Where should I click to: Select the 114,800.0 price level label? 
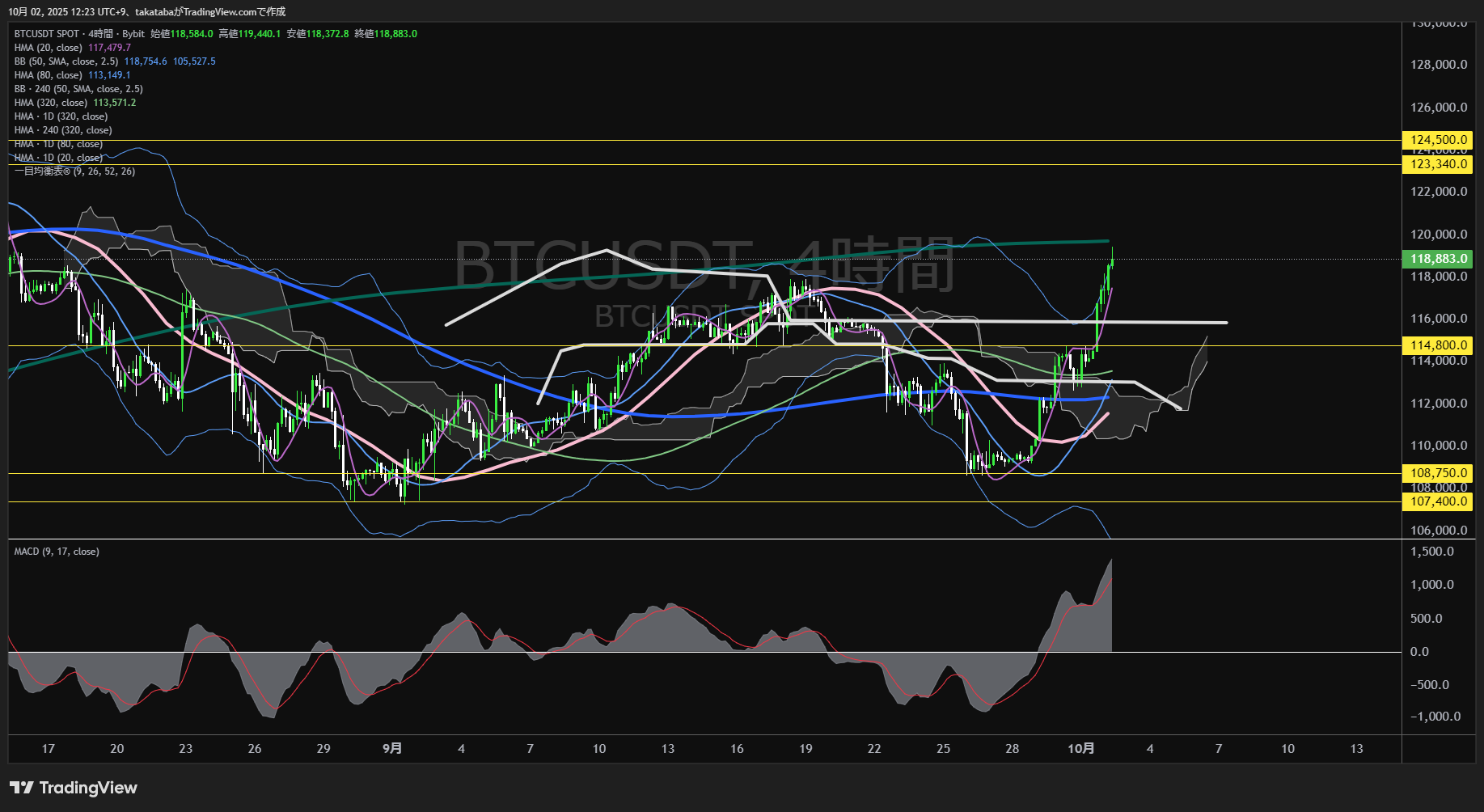1438,345
